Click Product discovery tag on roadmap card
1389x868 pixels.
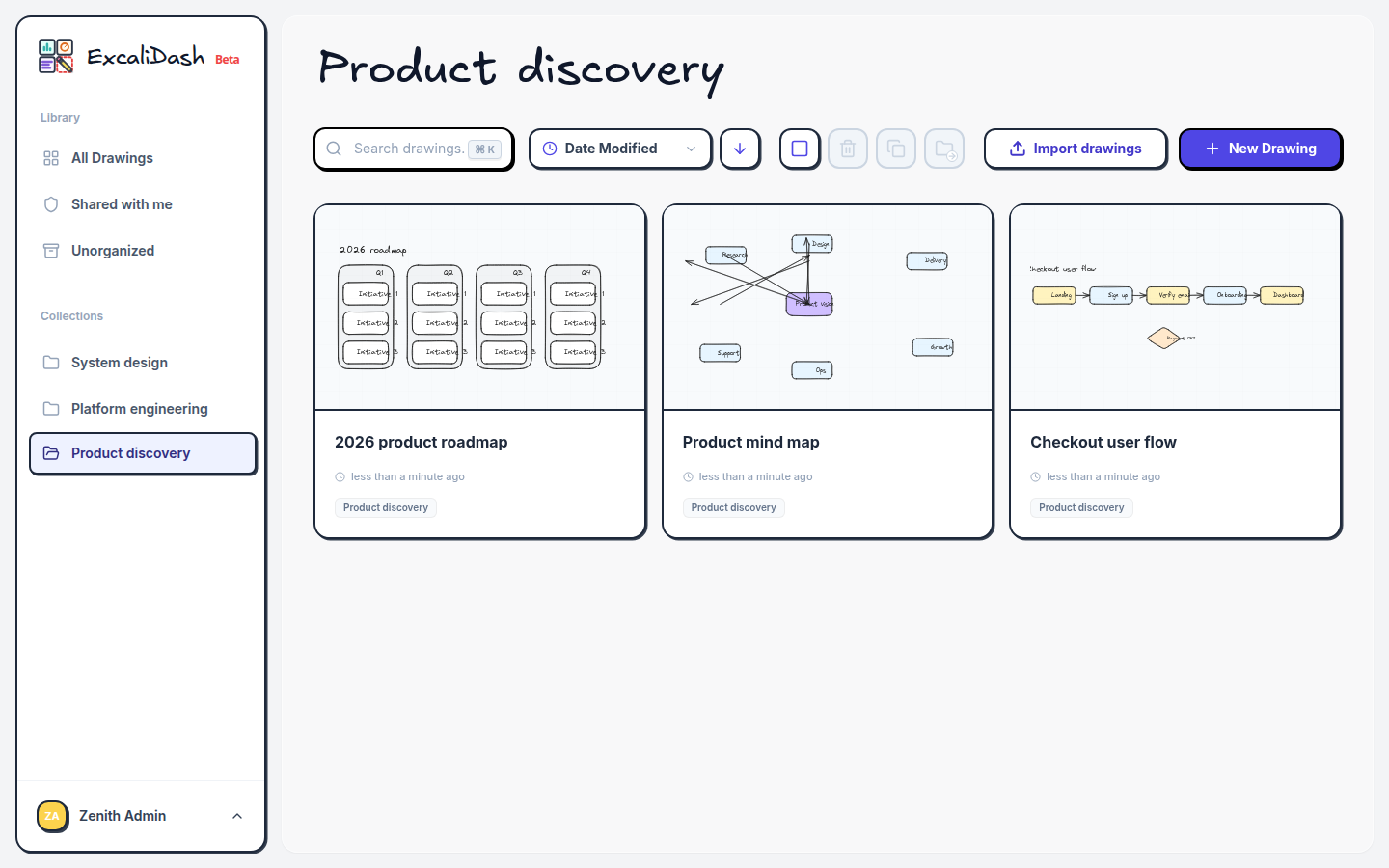tap(386, 507)
